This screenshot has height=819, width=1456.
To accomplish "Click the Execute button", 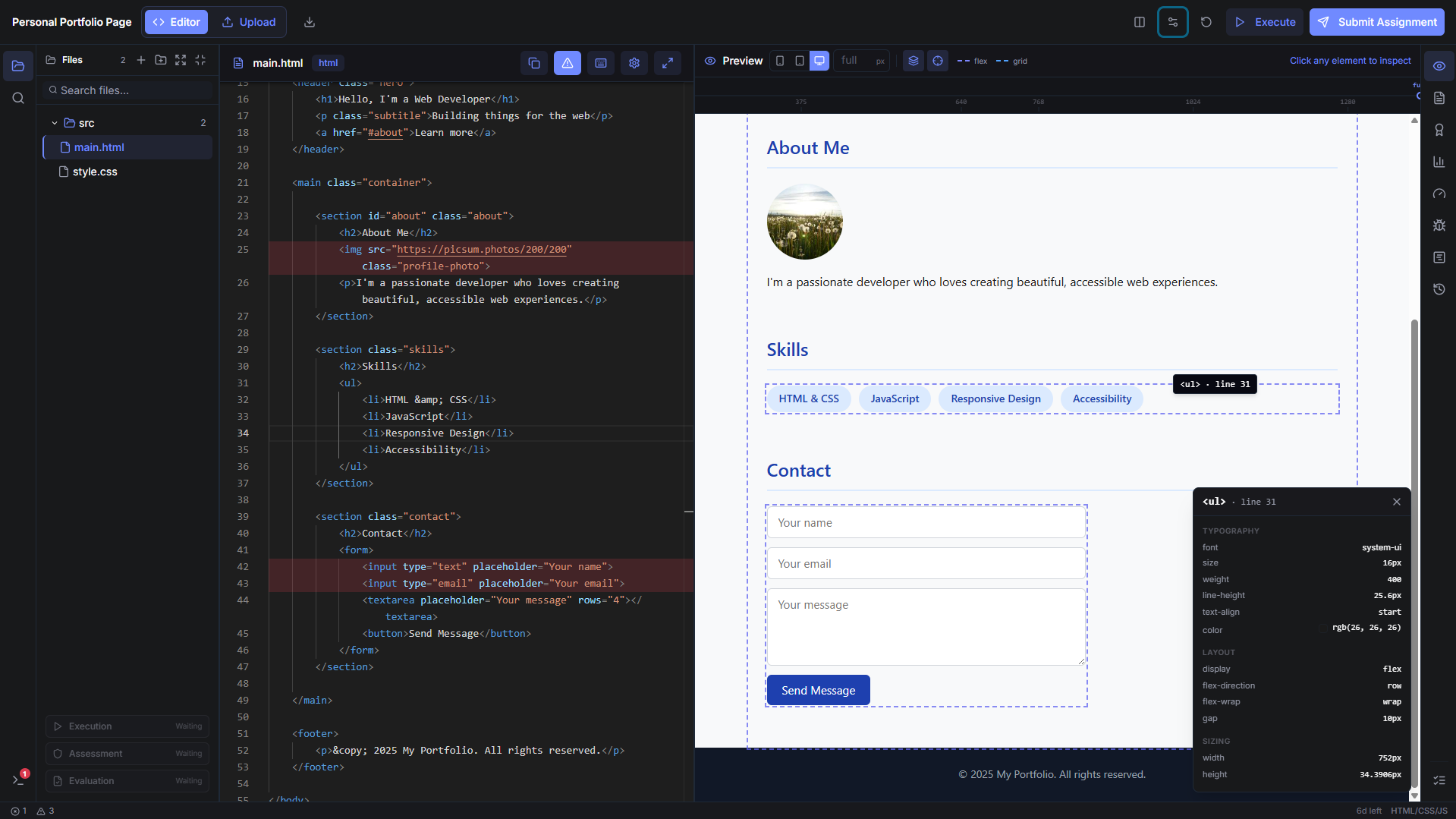I will [1265, 22].
